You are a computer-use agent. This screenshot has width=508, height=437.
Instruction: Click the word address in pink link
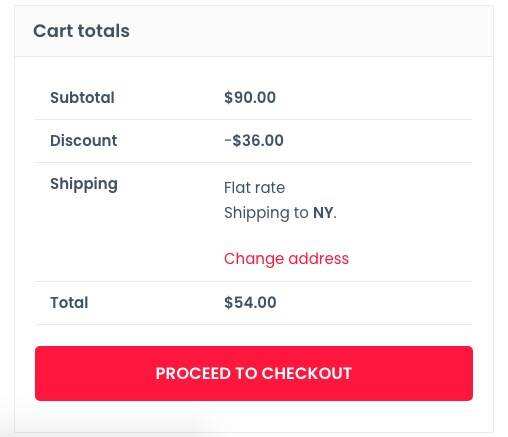[x=319, y=259]
